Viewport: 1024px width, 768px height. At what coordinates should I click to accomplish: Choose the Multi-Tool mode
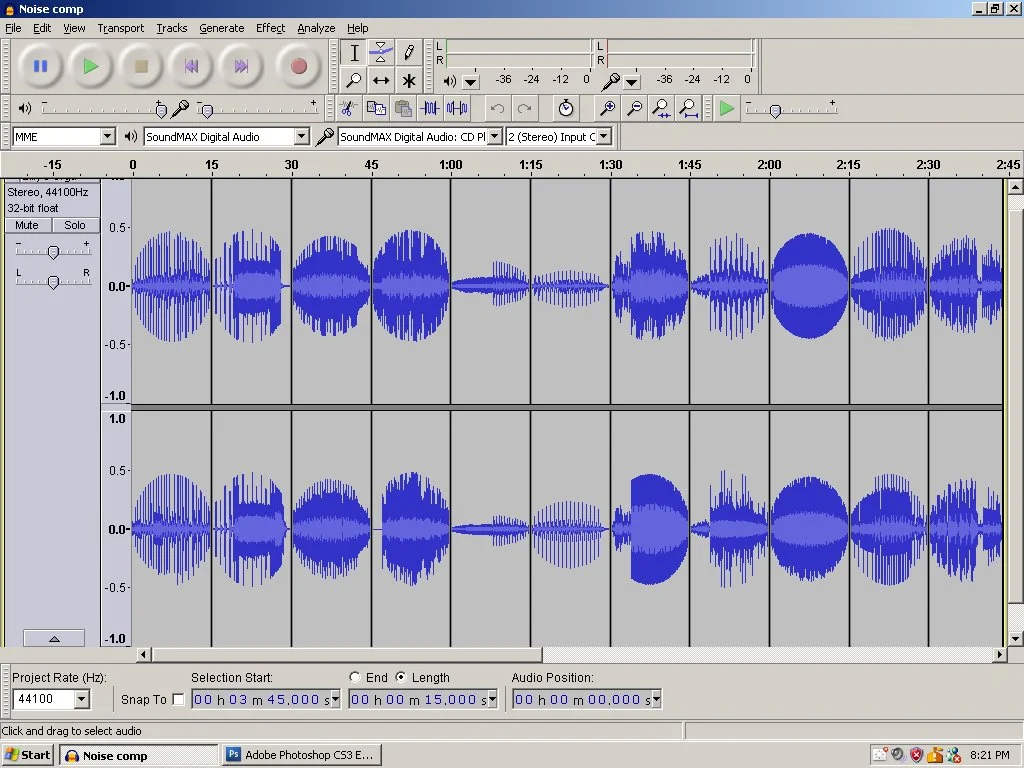(x=409, y=80)
